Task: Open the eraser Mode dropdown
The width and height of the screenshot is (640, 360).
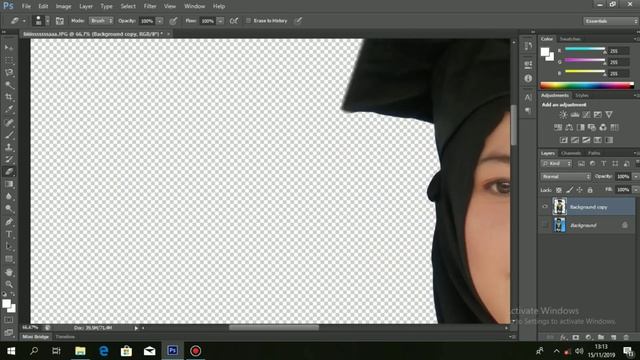Action: [101, 21]
